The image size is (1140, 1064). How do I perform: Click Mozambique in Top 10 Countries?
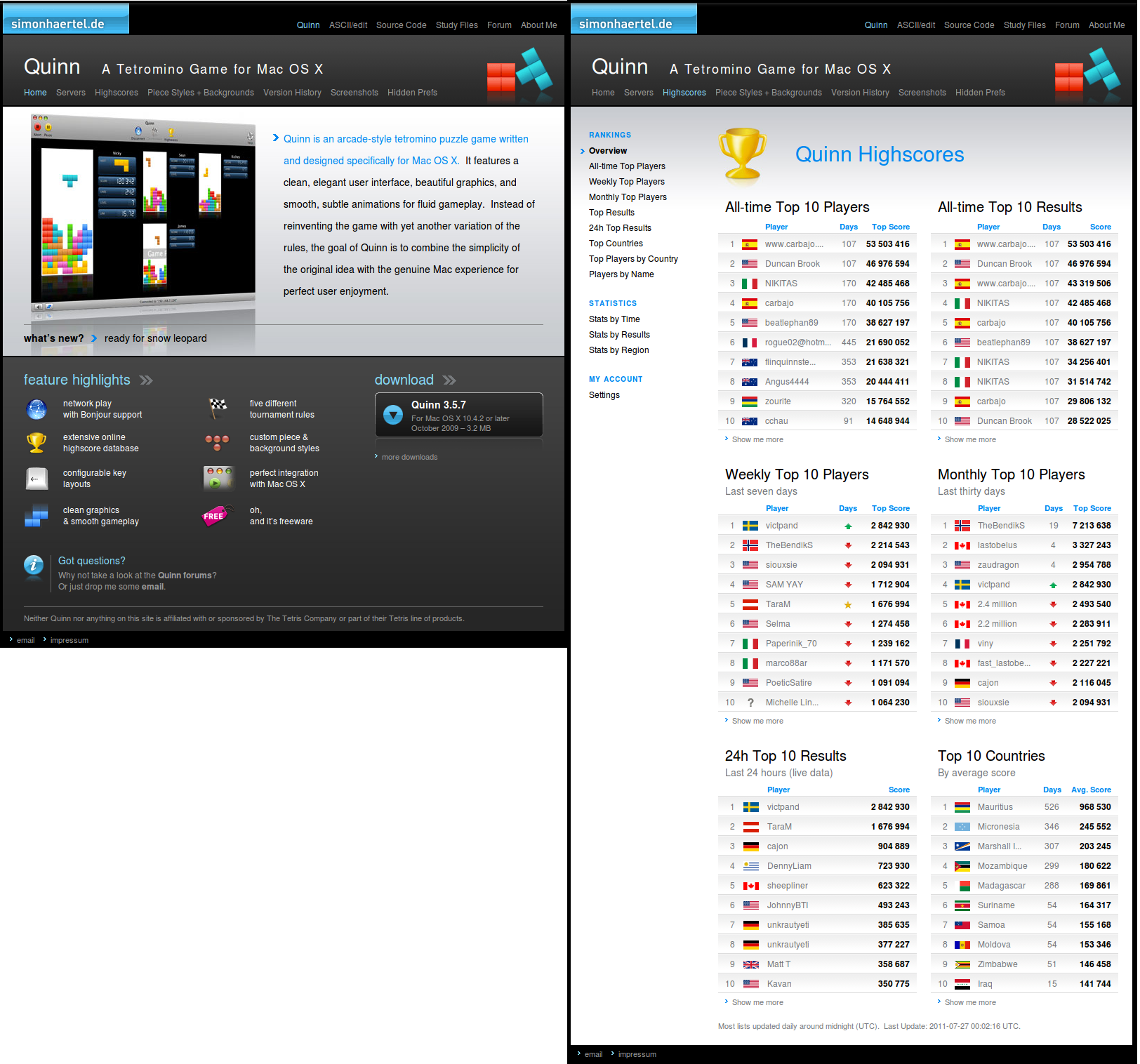1002,866
